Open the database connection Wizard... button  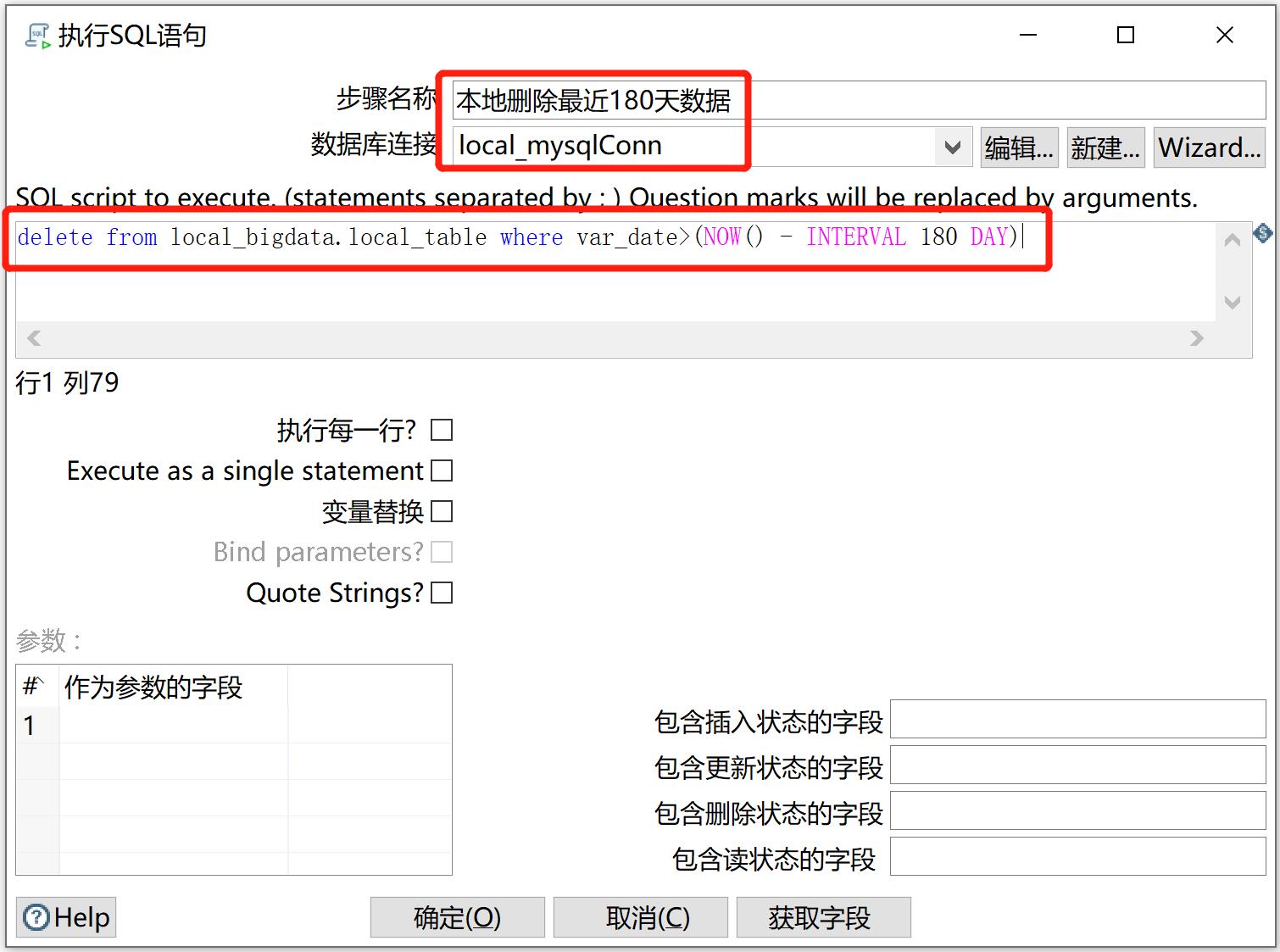pos(1210,148)
